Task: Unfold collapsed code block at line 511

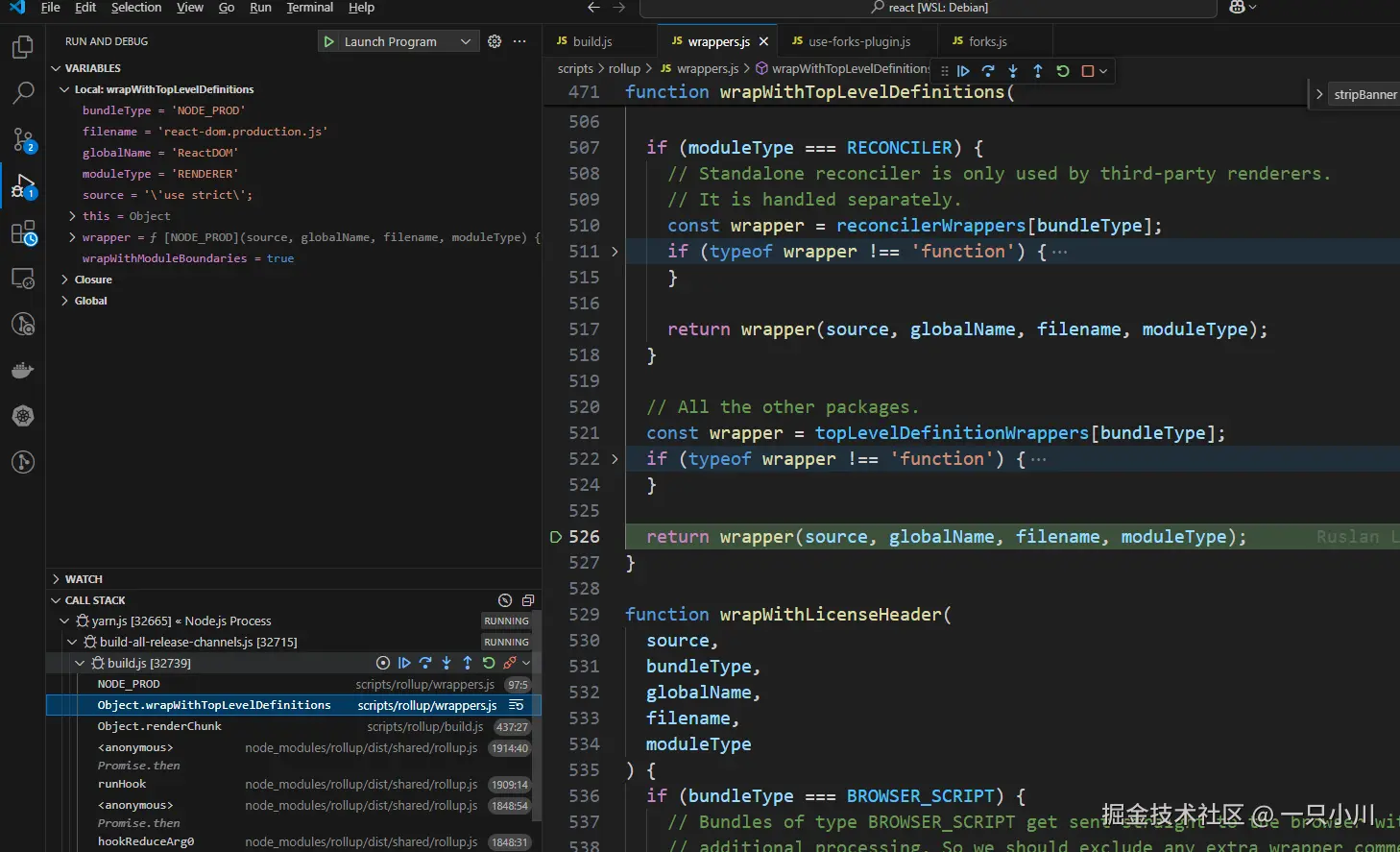Action: click(615, 252)
